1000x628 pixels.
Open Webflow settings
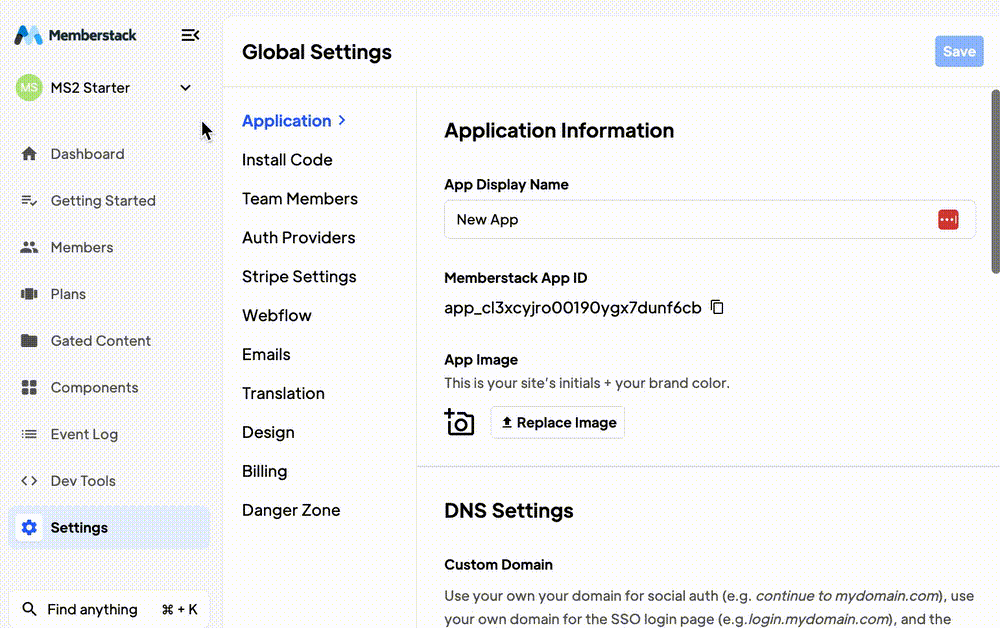pyautogui.click(x=277, y=315)
